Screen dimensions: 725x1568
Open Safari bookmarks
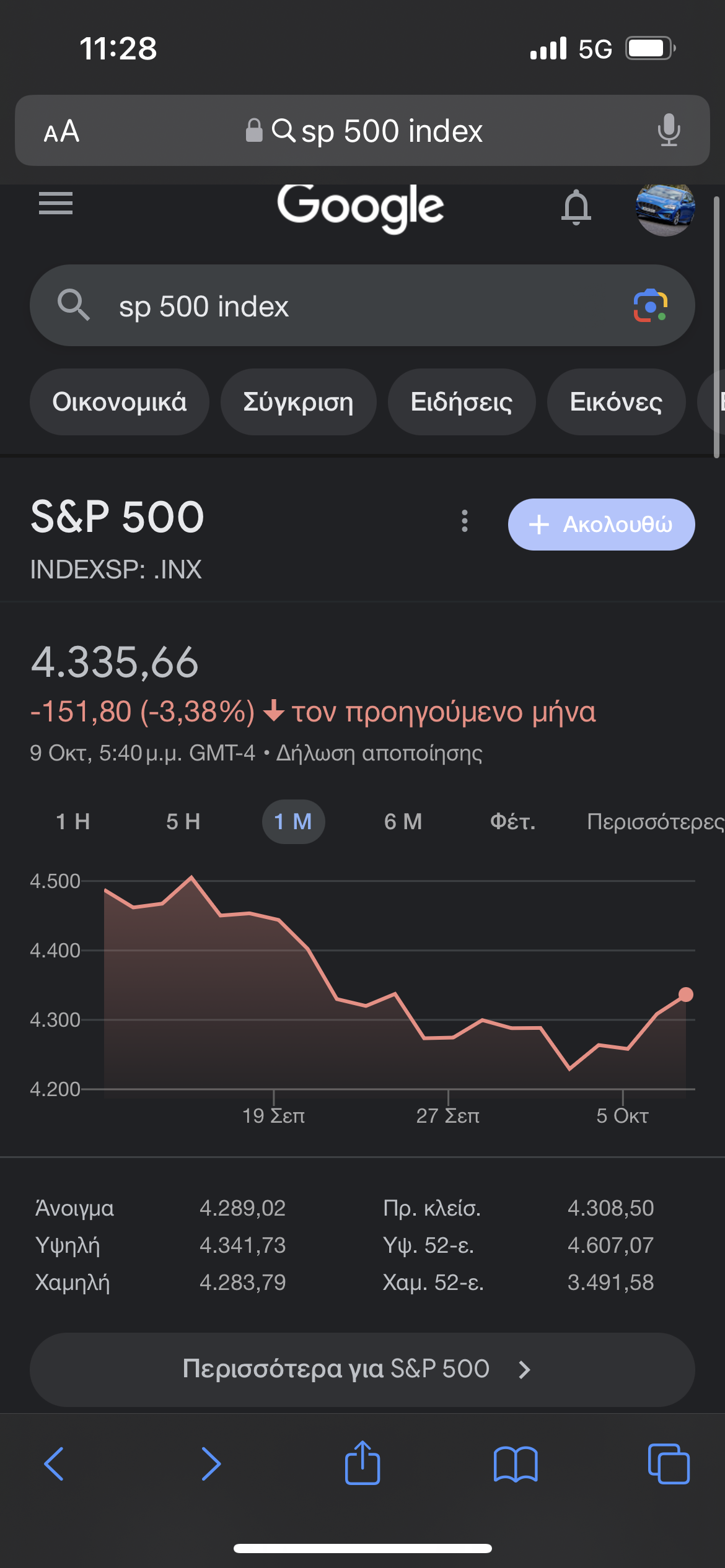click(x=516, y=1464)
